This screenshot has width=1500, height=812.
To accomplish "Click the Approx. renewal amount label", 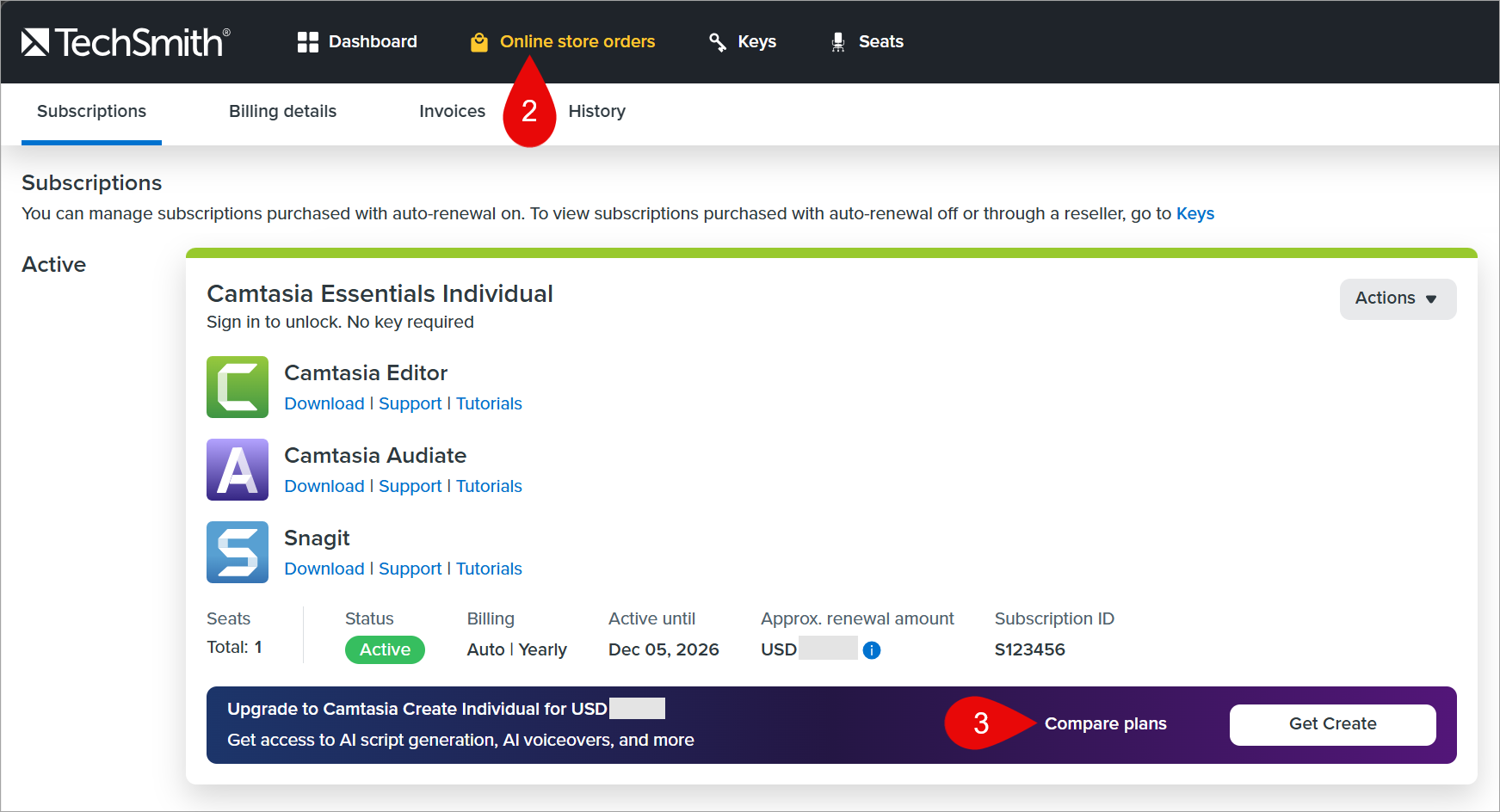I will coord(857,619).
